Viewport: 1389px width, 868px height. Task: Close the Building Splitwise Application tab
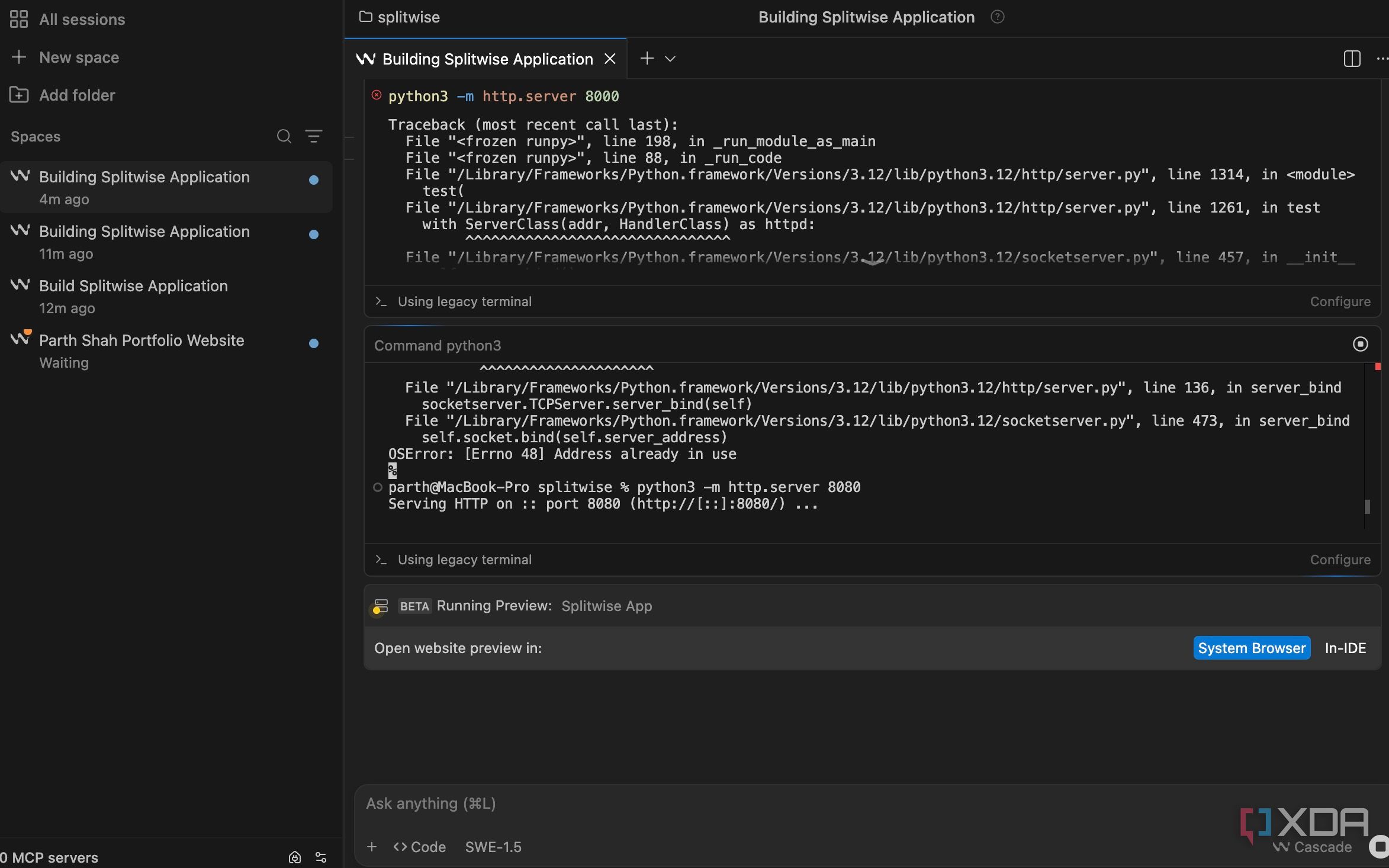click(610, 59)
